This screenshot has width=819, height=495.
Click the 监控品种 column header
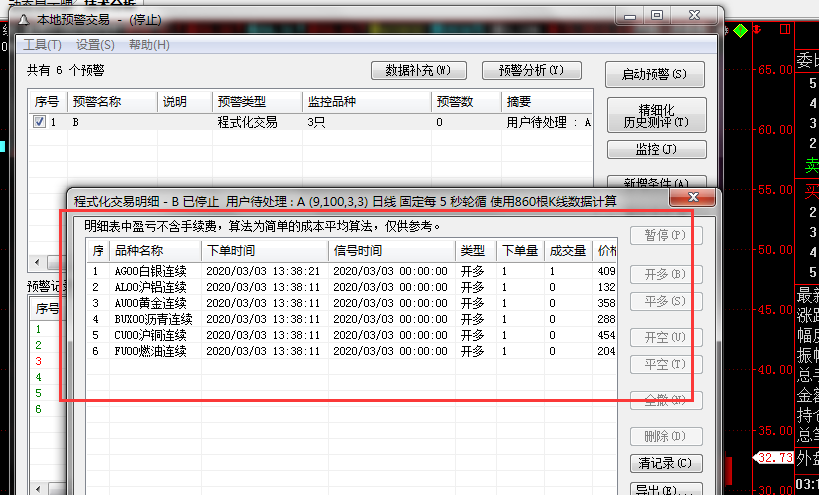pyautogui.click(x=366, y=102)
